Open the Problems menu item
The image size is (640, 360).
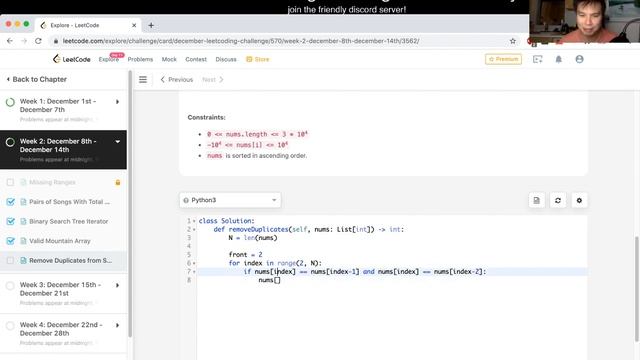point(140,59)
